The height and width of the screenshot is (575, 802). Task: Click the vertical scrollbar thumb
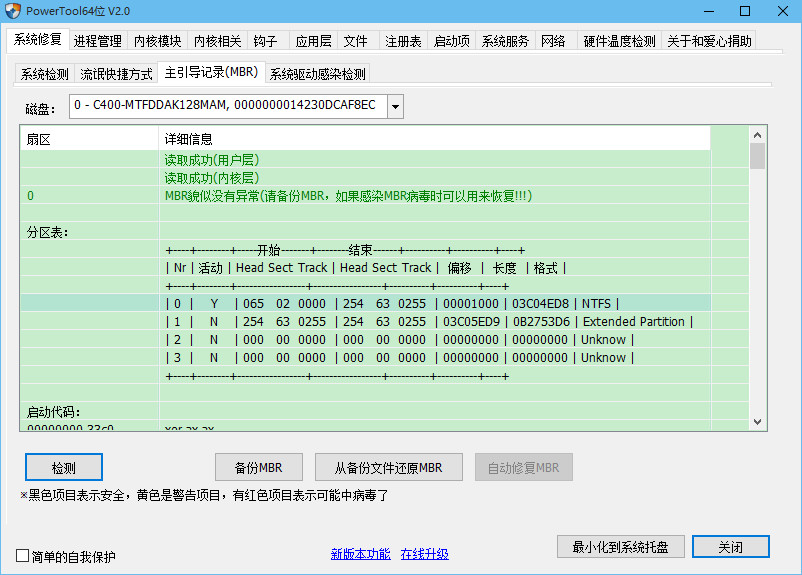click(x=758, y=156)
